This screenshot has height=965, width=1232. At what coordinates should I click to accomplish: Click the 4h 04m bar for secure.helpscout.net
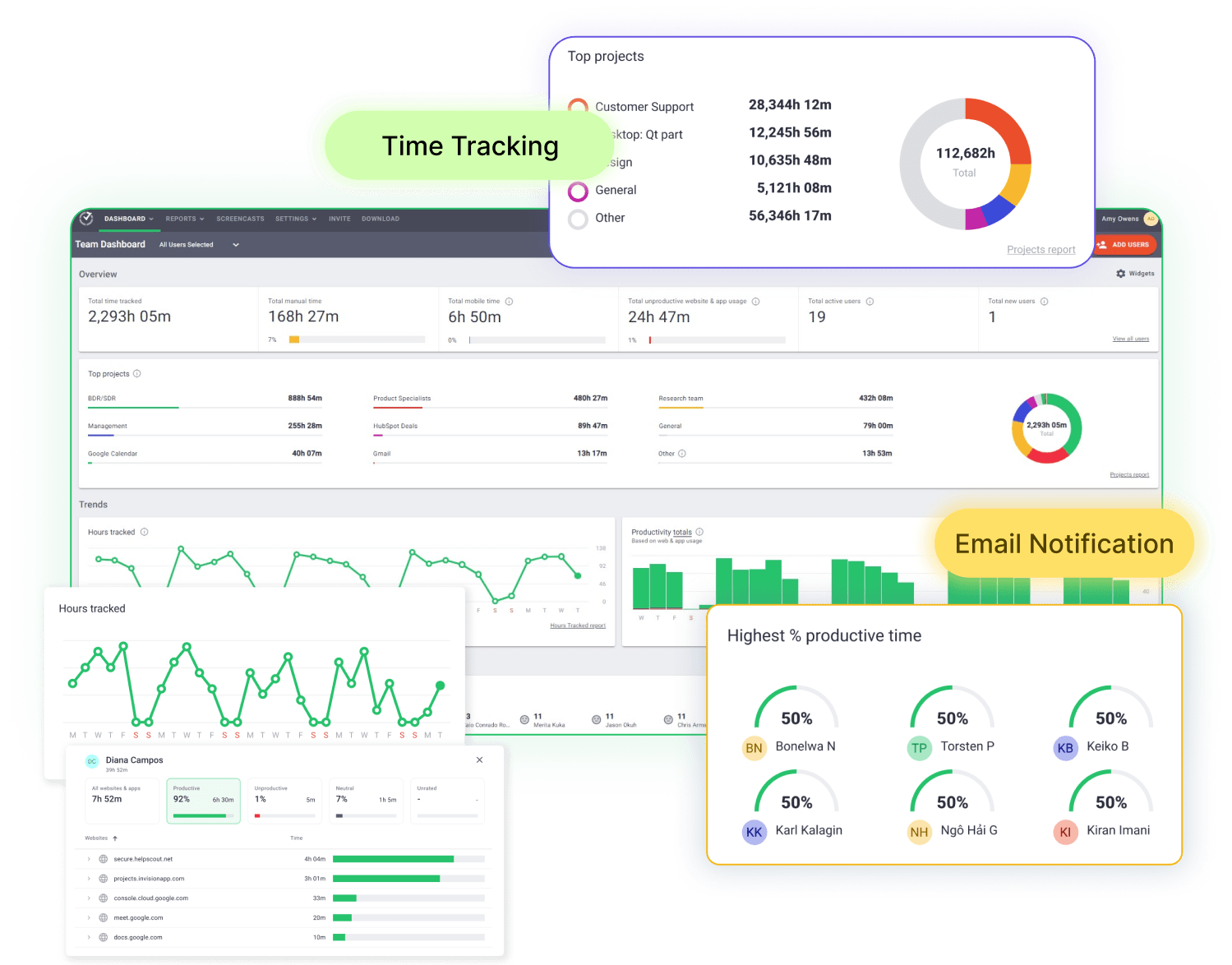408,859
